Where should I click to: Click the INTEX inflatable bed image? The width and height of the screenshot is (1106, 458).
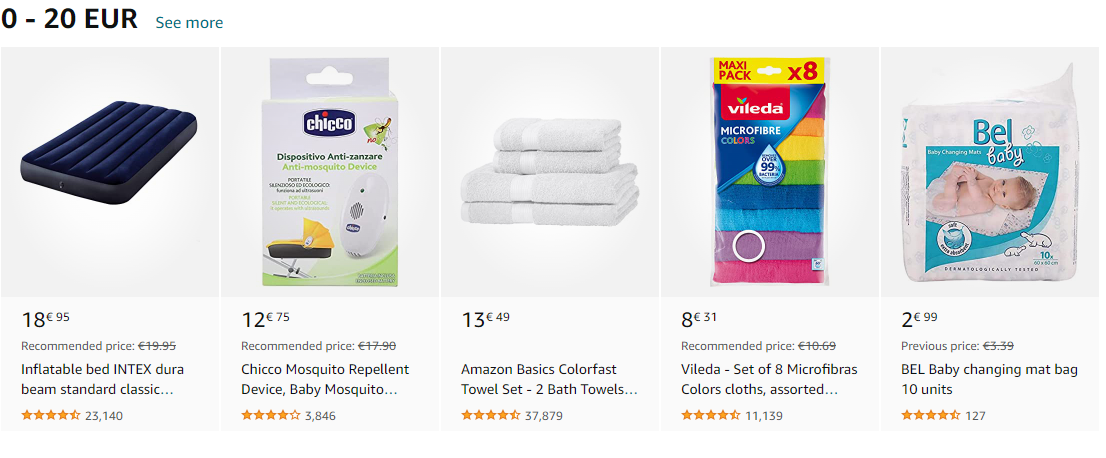110,171
